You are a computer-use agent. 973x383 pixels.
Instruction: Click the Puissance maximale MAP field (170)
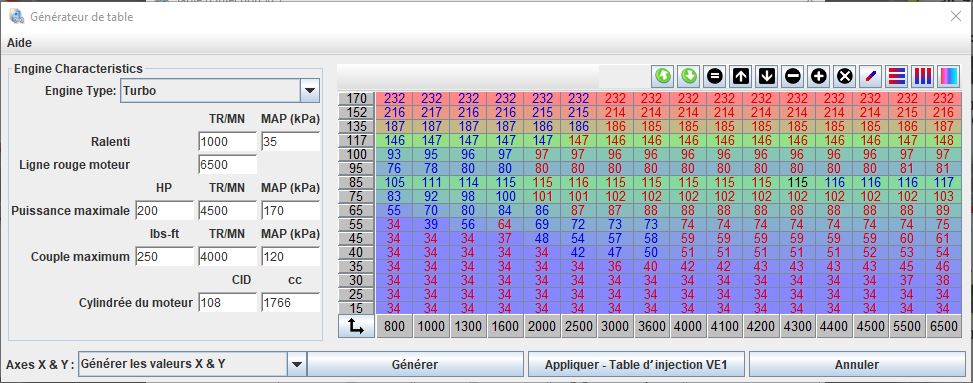[290, 210]
